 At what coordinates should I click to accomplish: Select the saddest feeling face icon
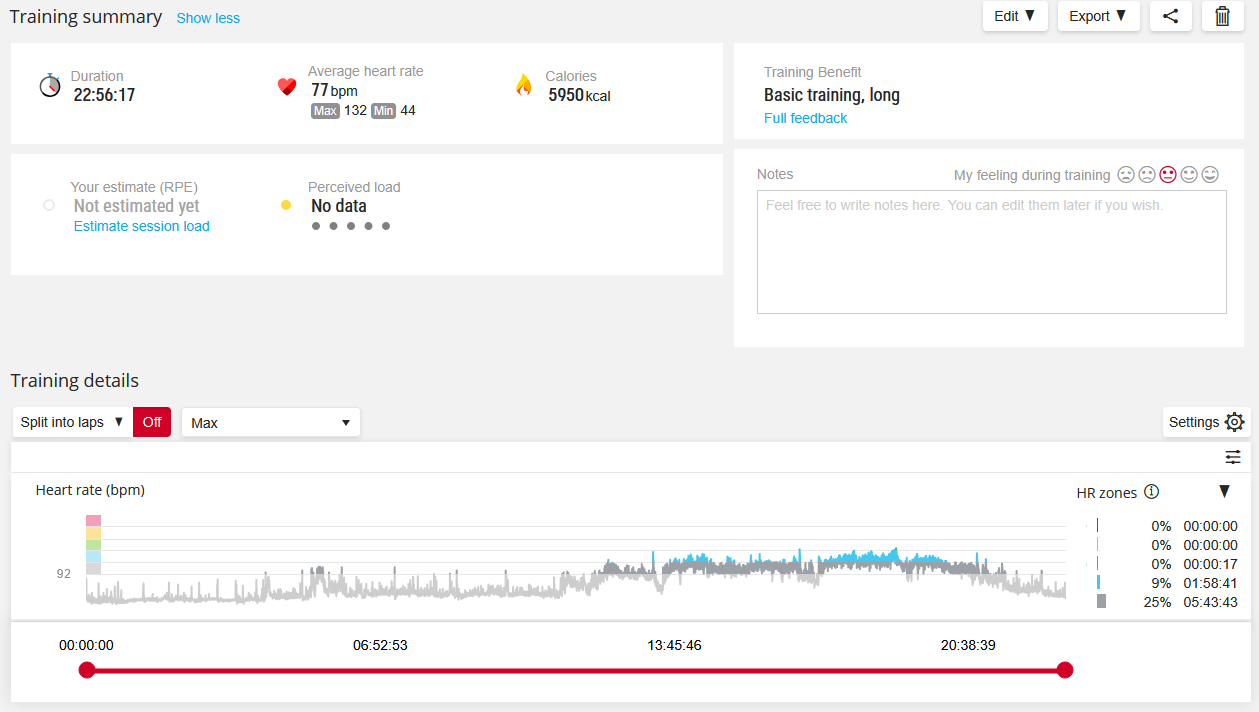[x=1126, y=174]
